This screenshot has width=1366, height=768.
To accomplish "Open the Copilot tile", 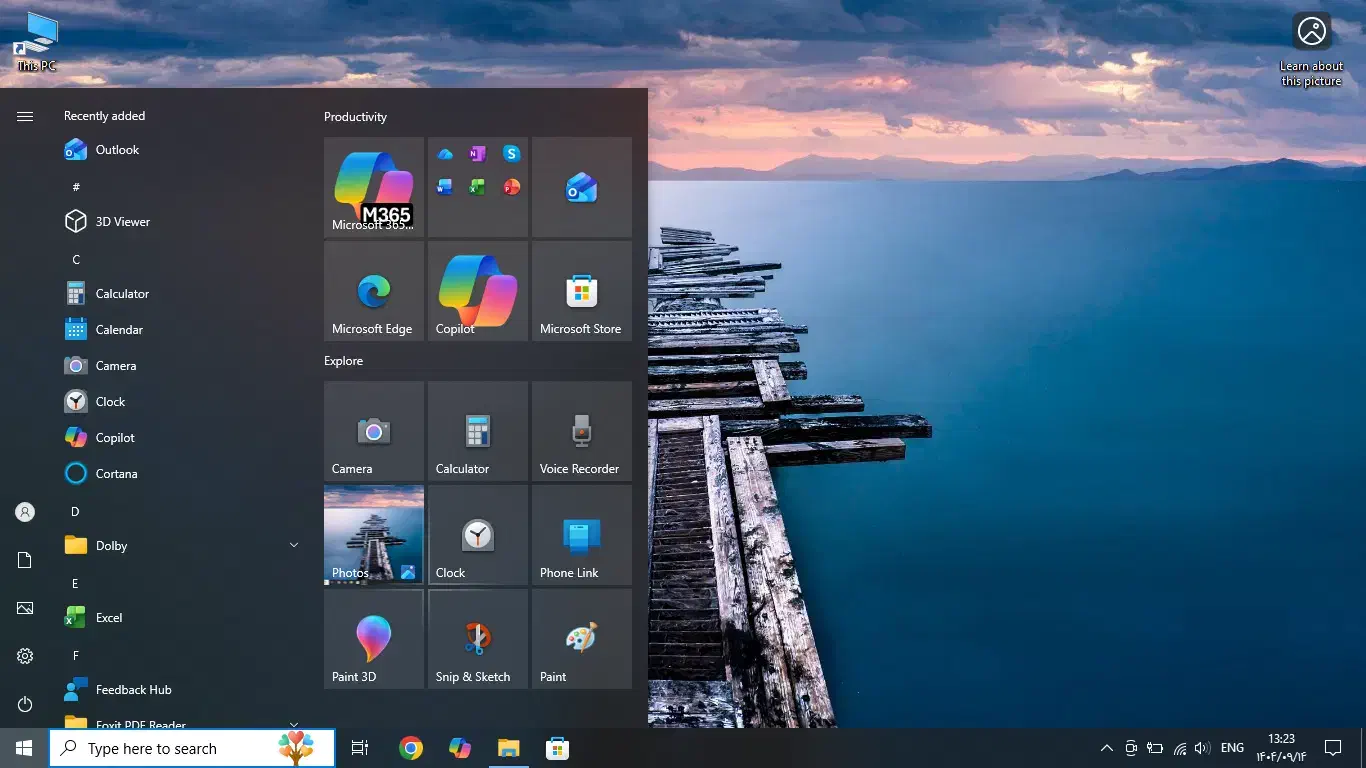I will pos(477,291).
